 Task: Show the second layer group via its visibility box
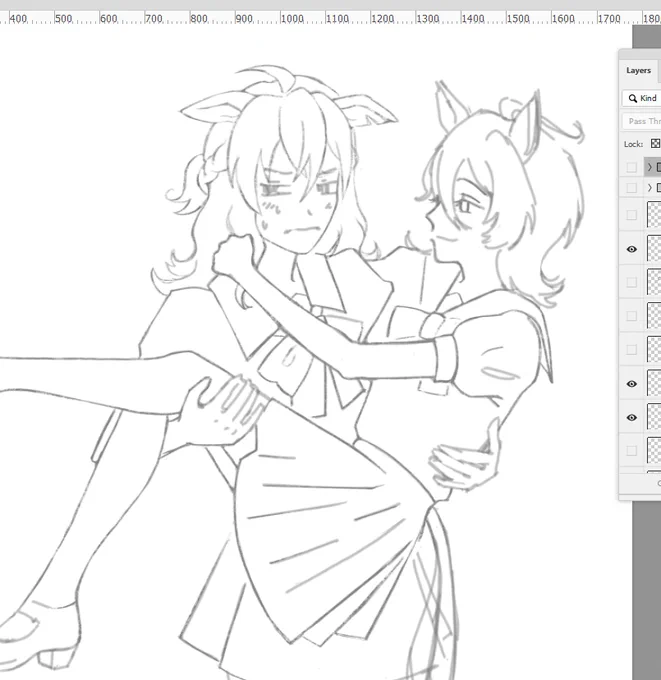point(632,187)
